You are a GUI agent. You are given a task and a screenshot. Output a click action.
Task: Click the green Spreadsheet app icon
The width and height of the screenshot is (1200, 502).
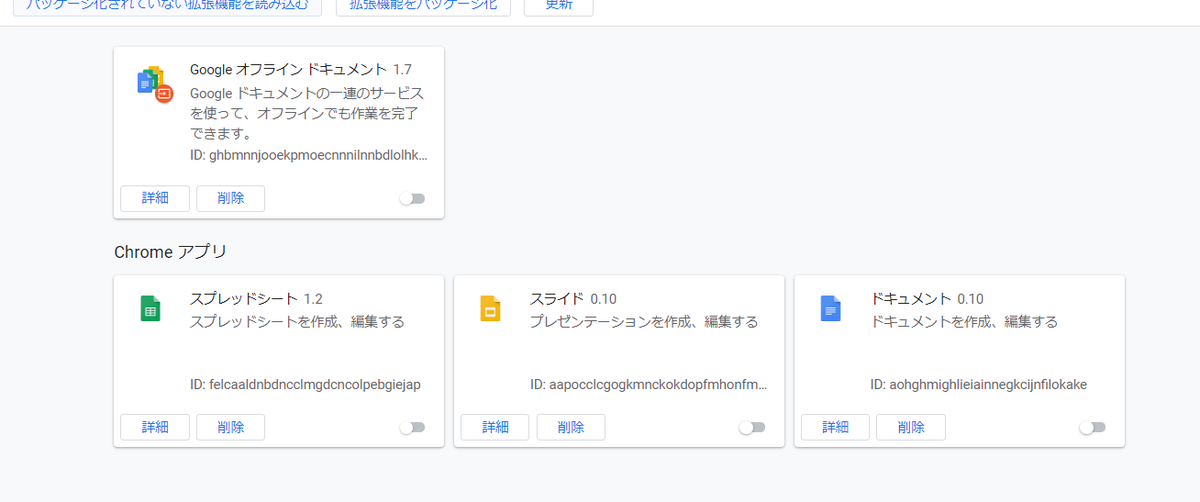[150, 309]
